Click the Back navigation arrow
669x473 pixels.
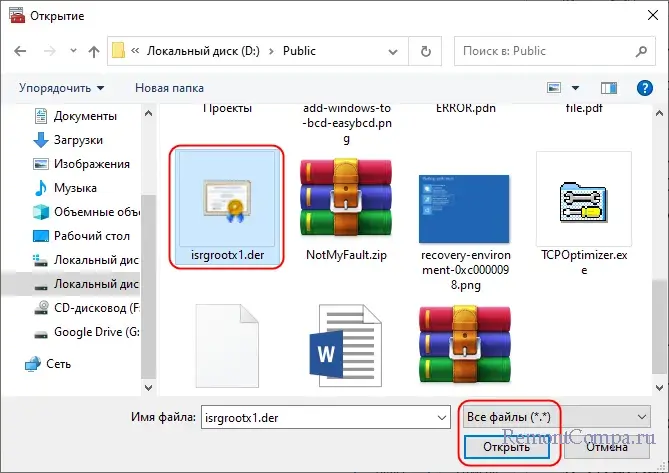[19, 51]
